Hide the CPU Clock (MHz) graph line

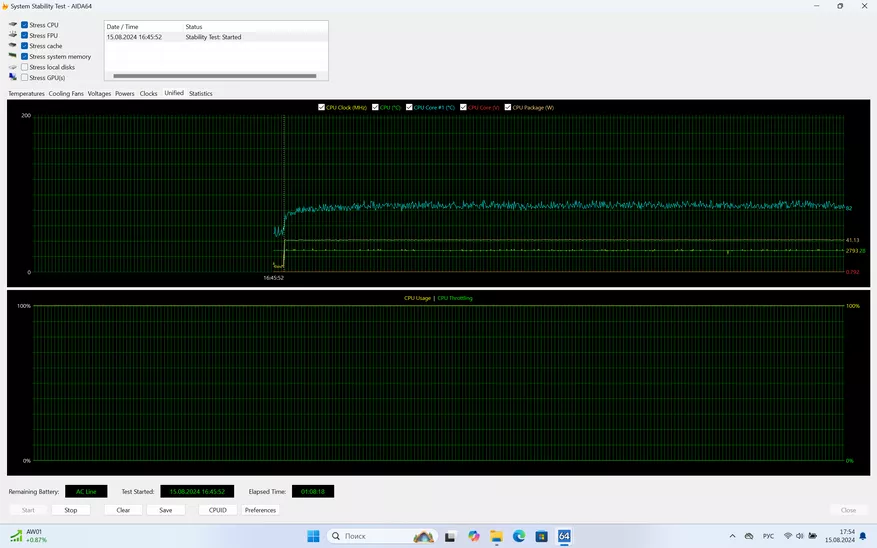pos(321,107)
